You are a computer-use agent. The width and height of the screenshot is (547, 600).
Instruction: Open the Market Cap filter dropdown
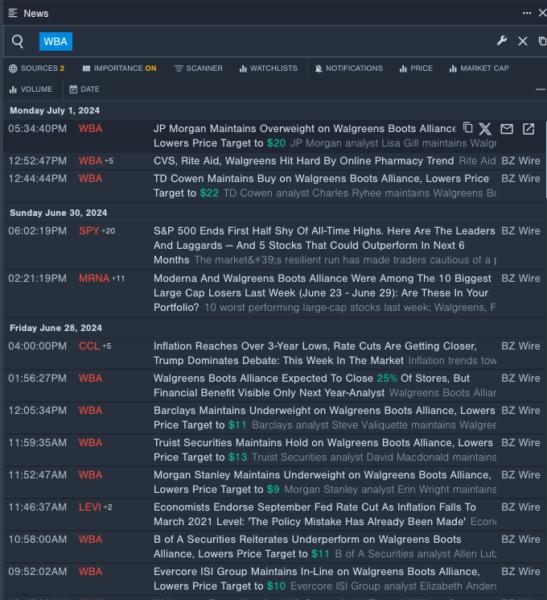[x=479, y=68]
